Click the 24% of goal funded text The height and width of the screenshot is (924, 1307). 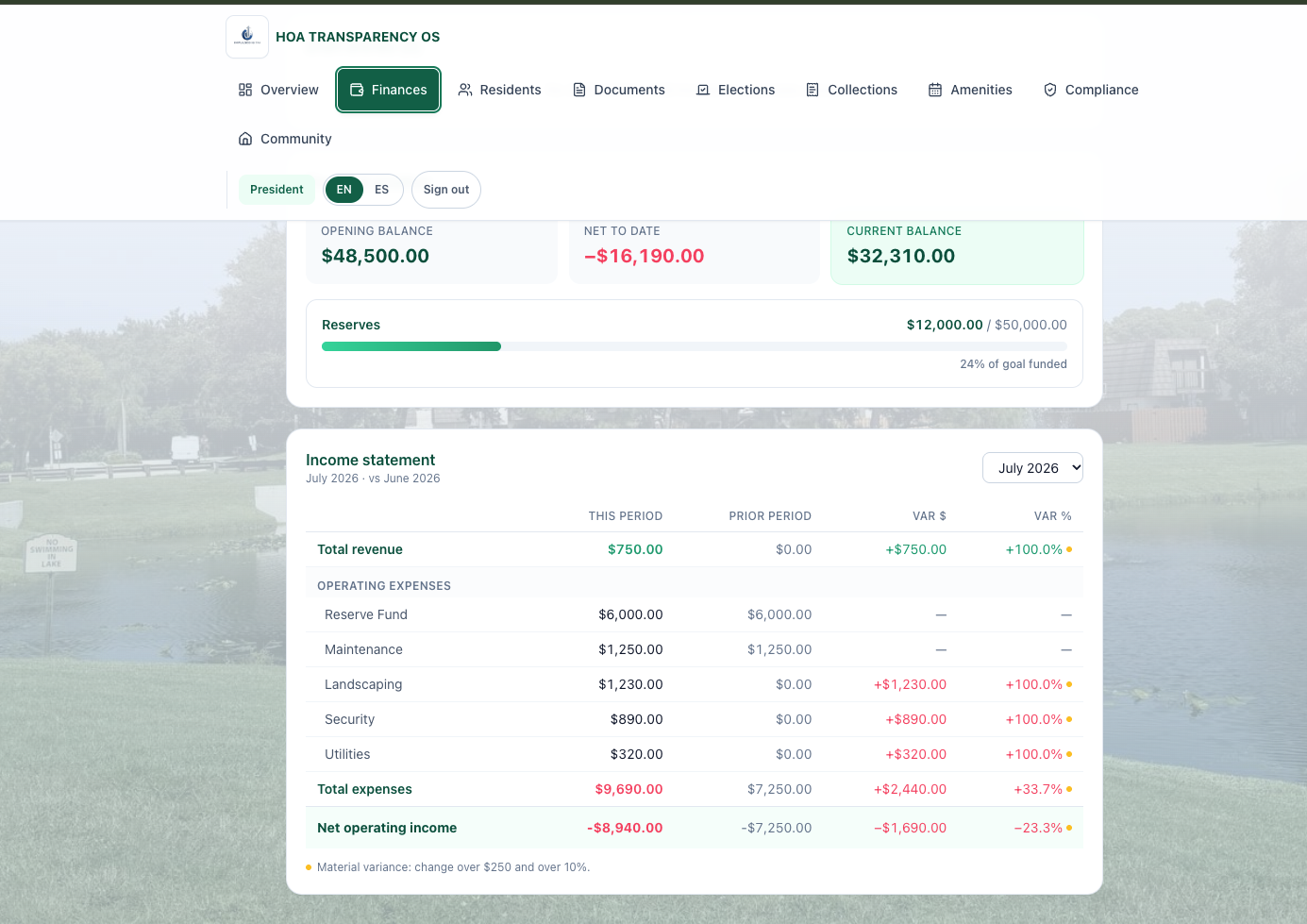tap(1014, 364)
